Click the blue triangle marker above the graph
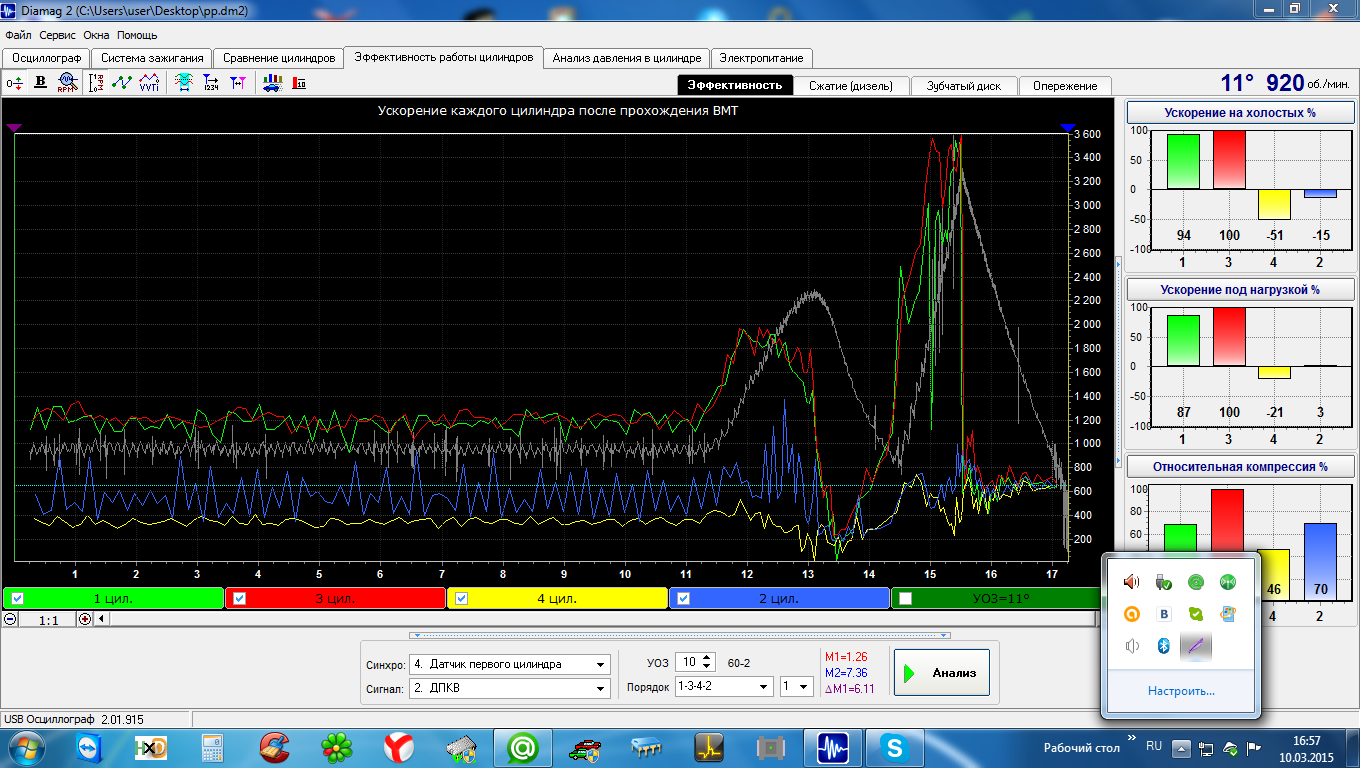The height and width of the screenshot is (768, 1360). point(1067,128)
